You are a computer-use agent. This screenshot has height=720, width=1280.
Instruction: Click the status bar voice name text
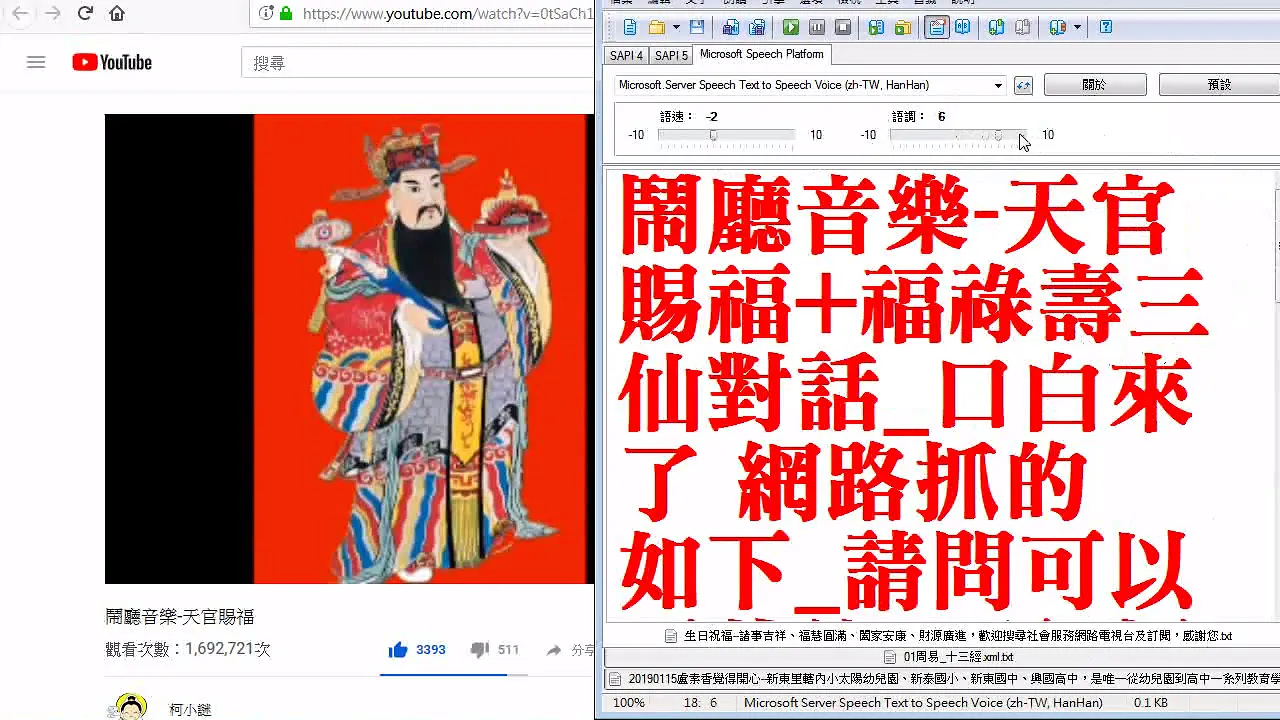click(923, 703)
